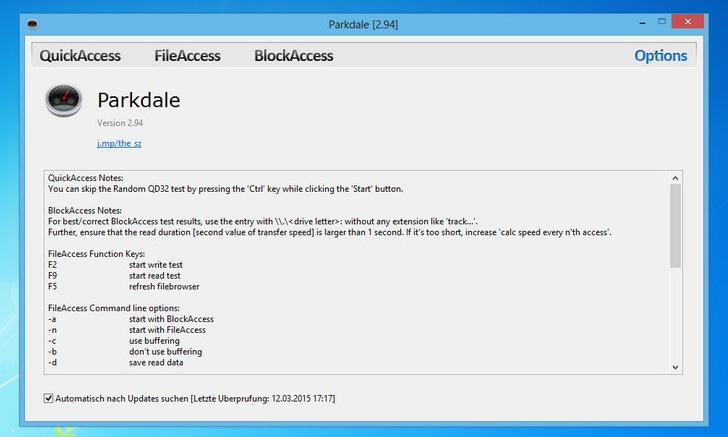
Task: Click the '-a start with BlockAccess' line
Action: coord(131,319)
